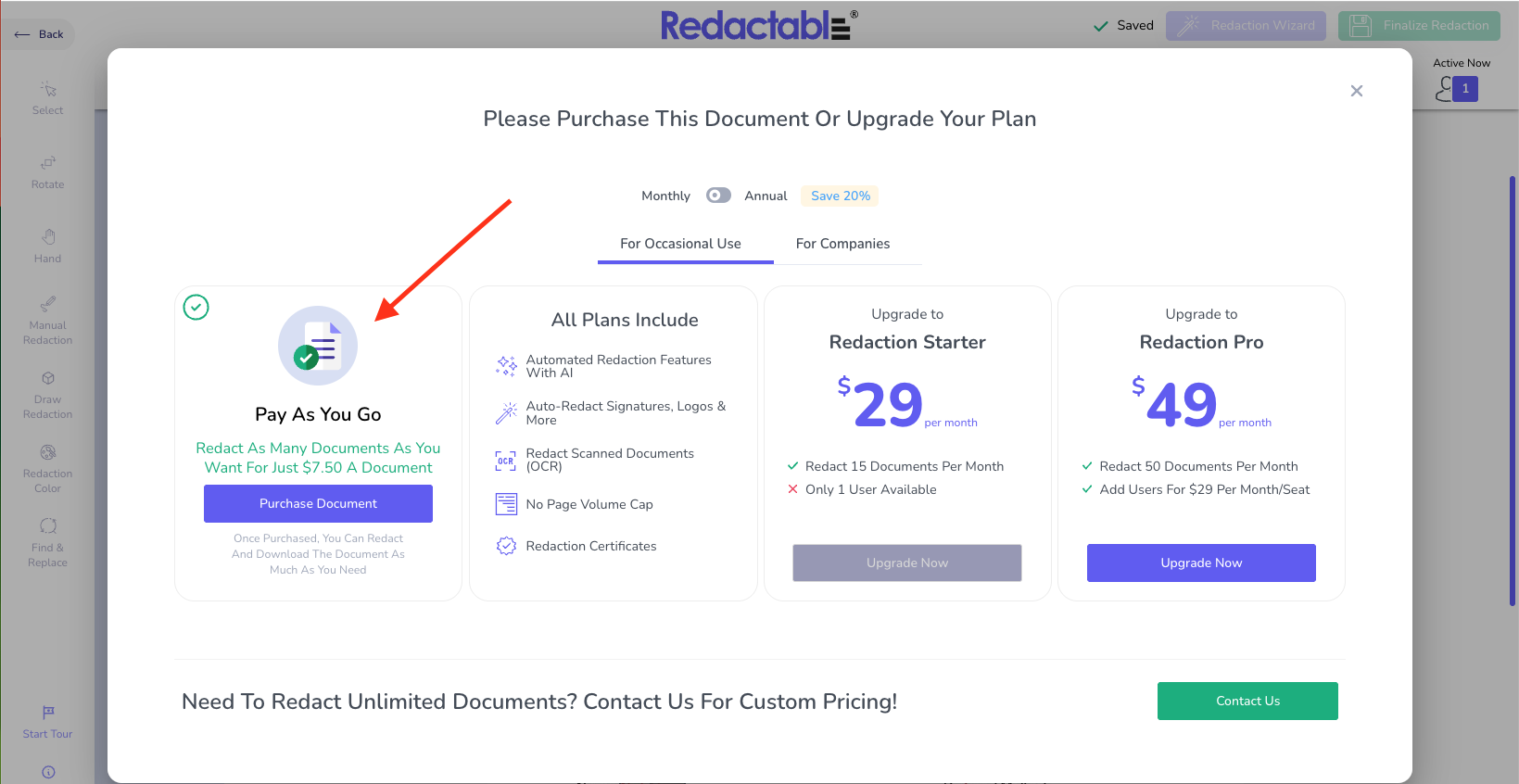Click 'Only 1 User Available' text
The width and height of the screenshot is (1519, 784).
click(x=871, y=489)
